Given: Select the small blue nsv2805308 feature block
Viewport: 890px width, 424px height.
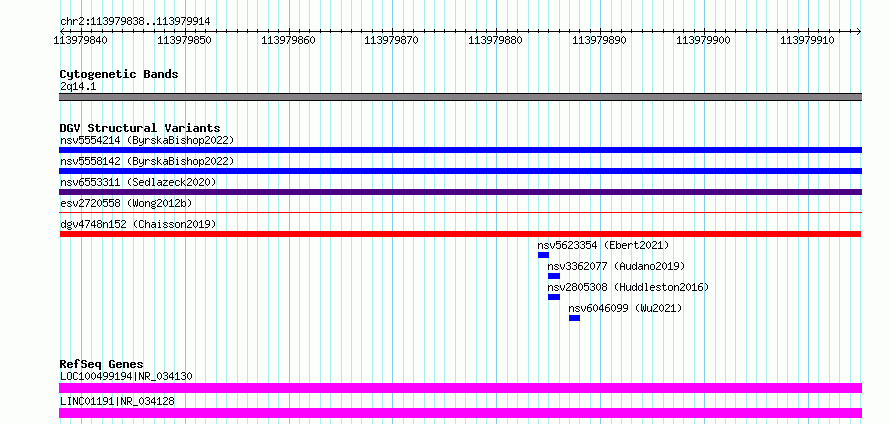Looking at the screenshot, I should [x=554, y=297].
